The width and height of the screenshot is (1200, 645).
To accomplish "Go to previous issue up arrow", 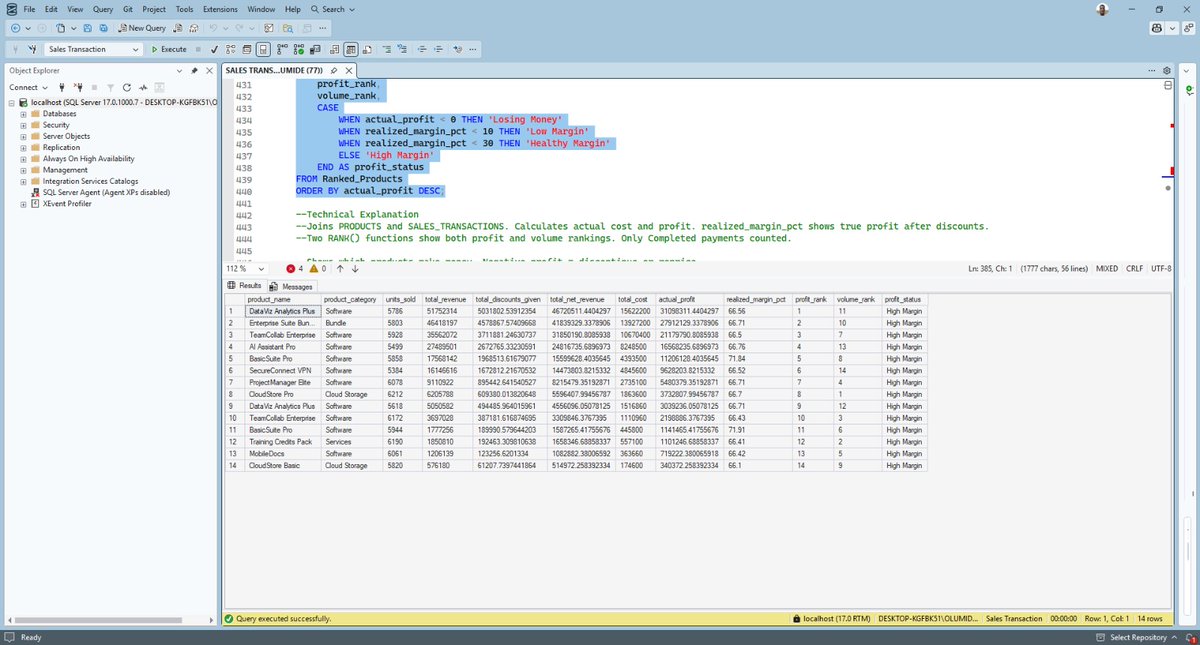I will (340, 268).
